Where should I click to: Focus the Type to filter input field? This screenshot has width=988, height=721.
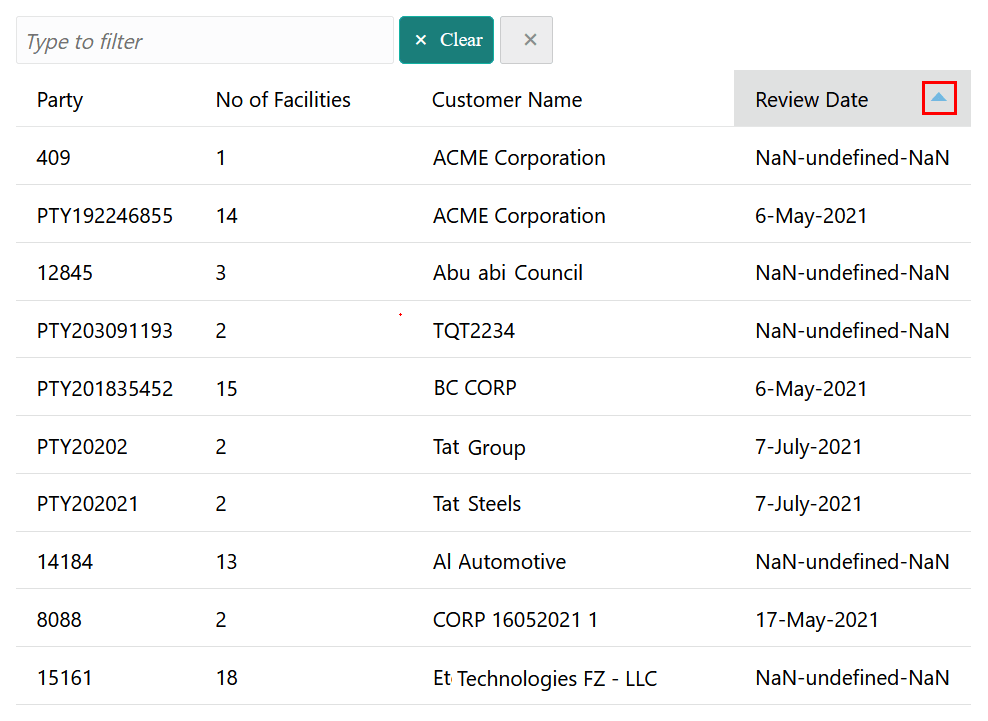click(205, 41)
